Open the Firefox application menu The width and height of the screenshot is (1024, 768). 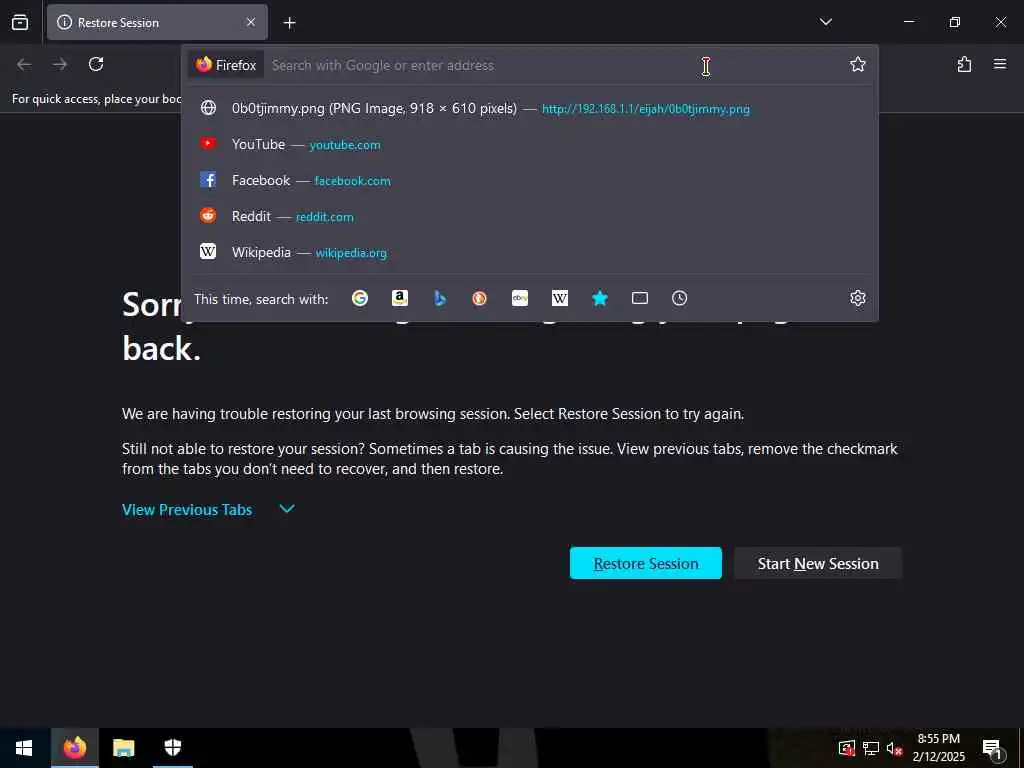point(999,64)
